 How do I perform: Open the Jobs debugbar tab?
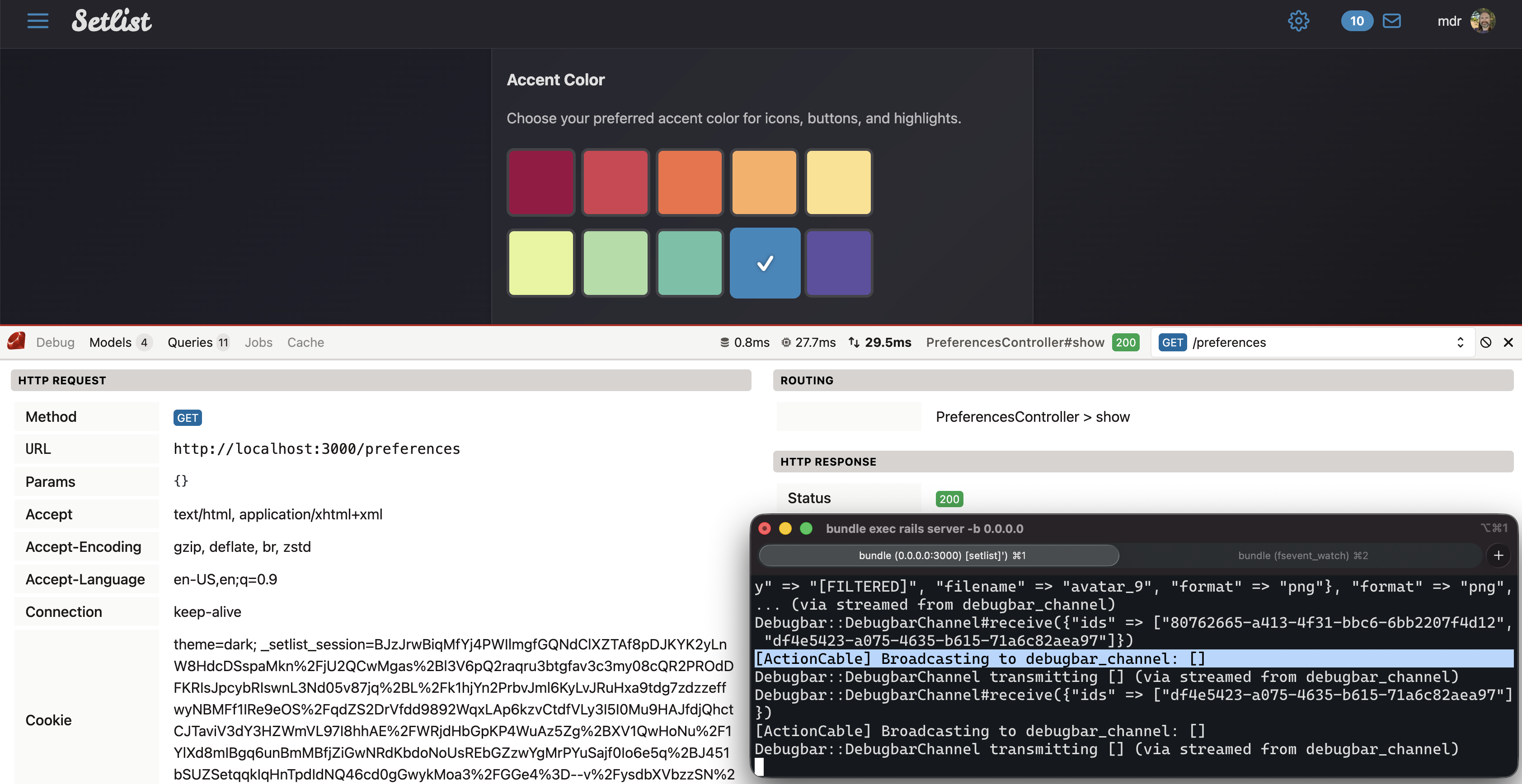[x=258, y=342]
